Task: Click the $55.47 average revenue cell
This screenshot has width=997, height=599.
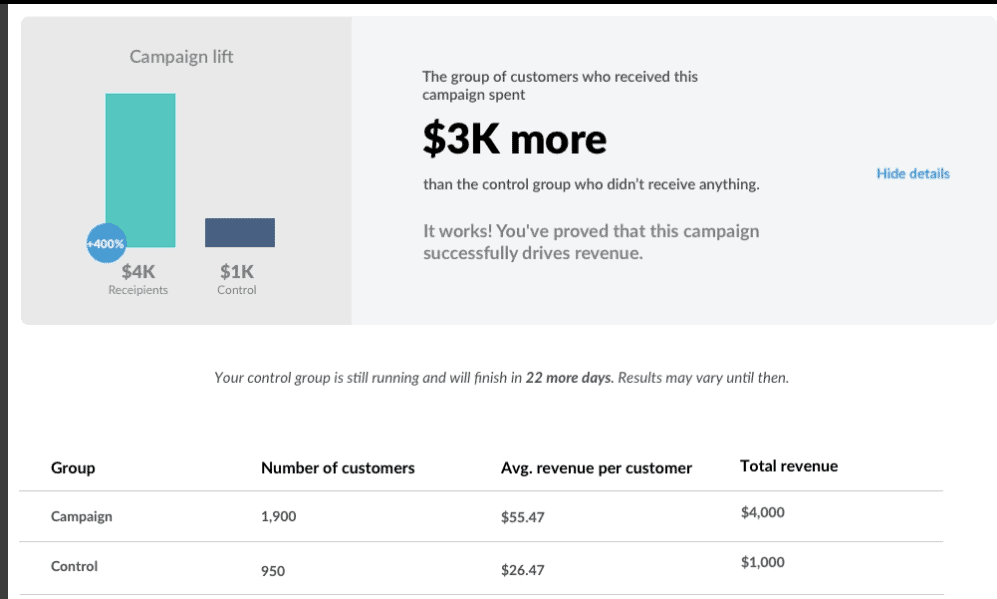Action: 523,517
